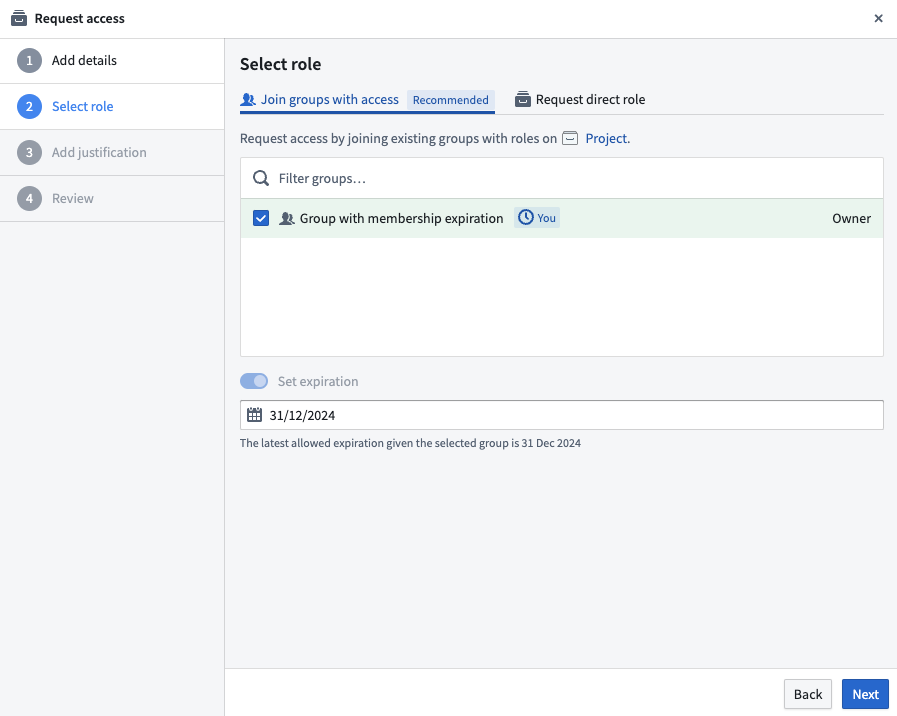Click the calendar icon in date field
This screenshot has height=716, width=897.
coord(255,415)
